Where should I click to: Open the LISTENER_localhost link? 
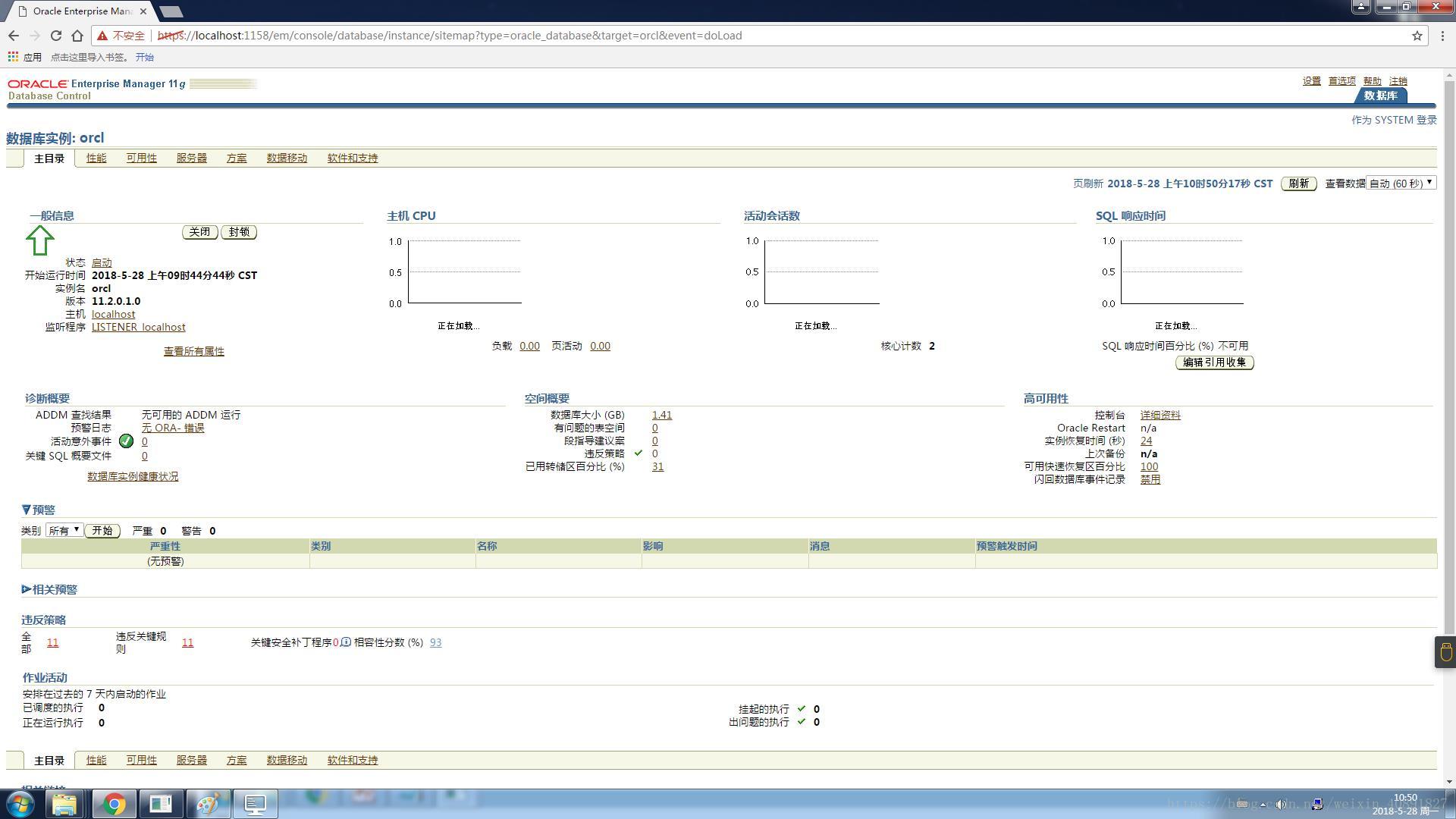click(139, 327)
